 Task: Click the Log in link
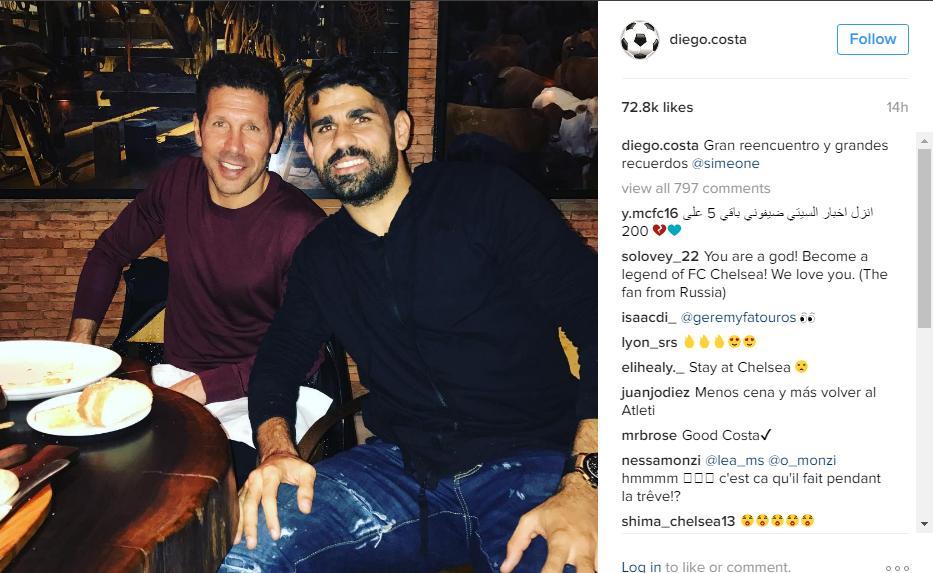pos(641,567)
